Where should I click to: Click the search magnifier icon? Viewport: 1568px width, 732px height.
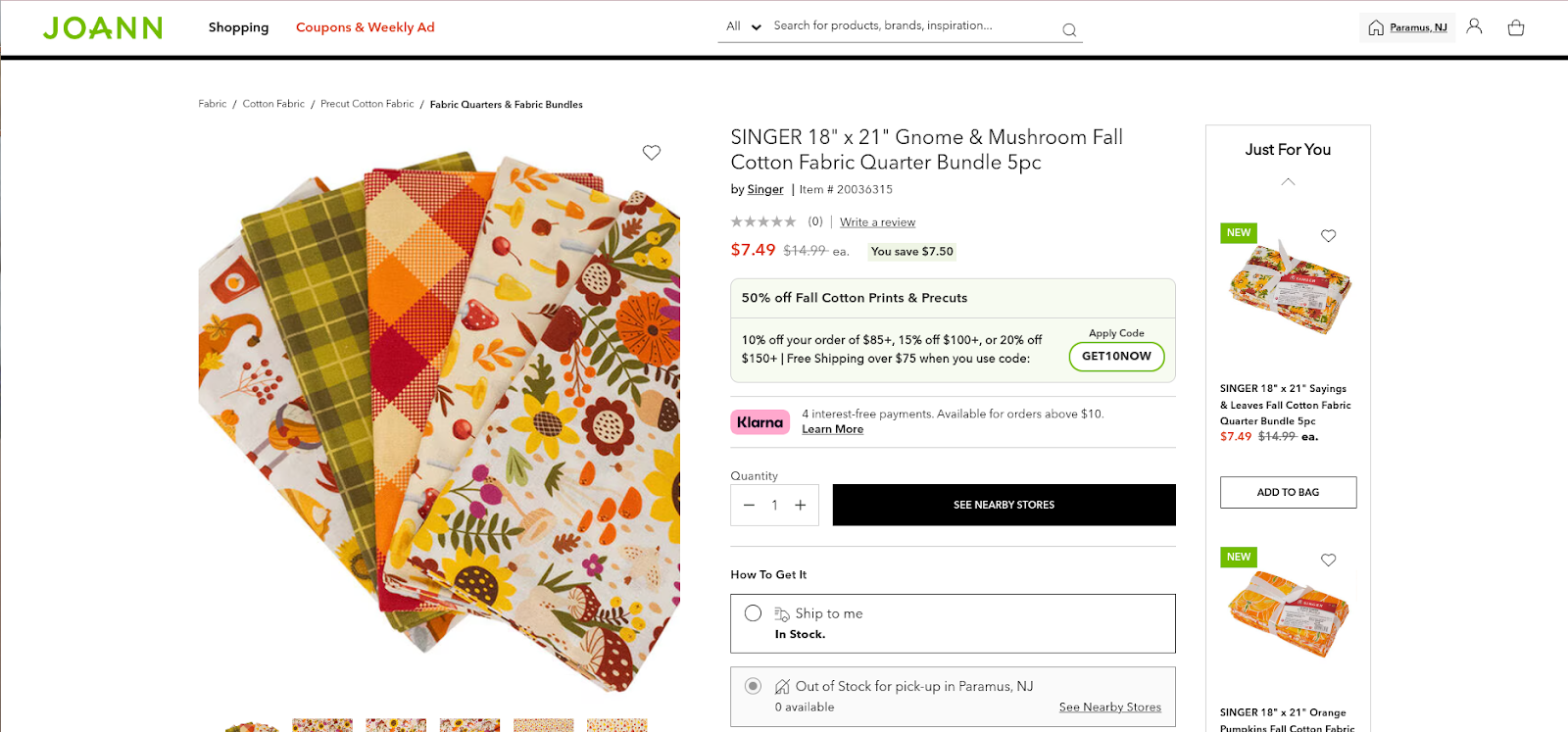pyautogui.click(x=1069, y=30)
